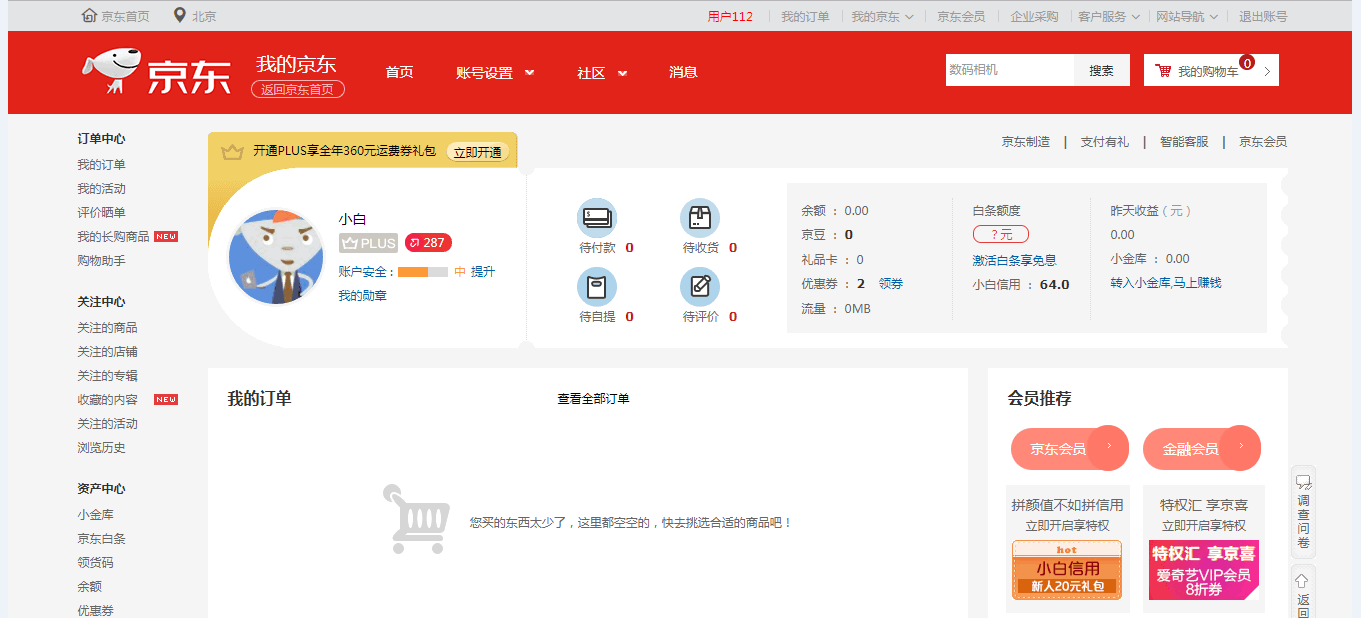
Task: Open the 待评价 review icon
Action: [x=700, y=287]
